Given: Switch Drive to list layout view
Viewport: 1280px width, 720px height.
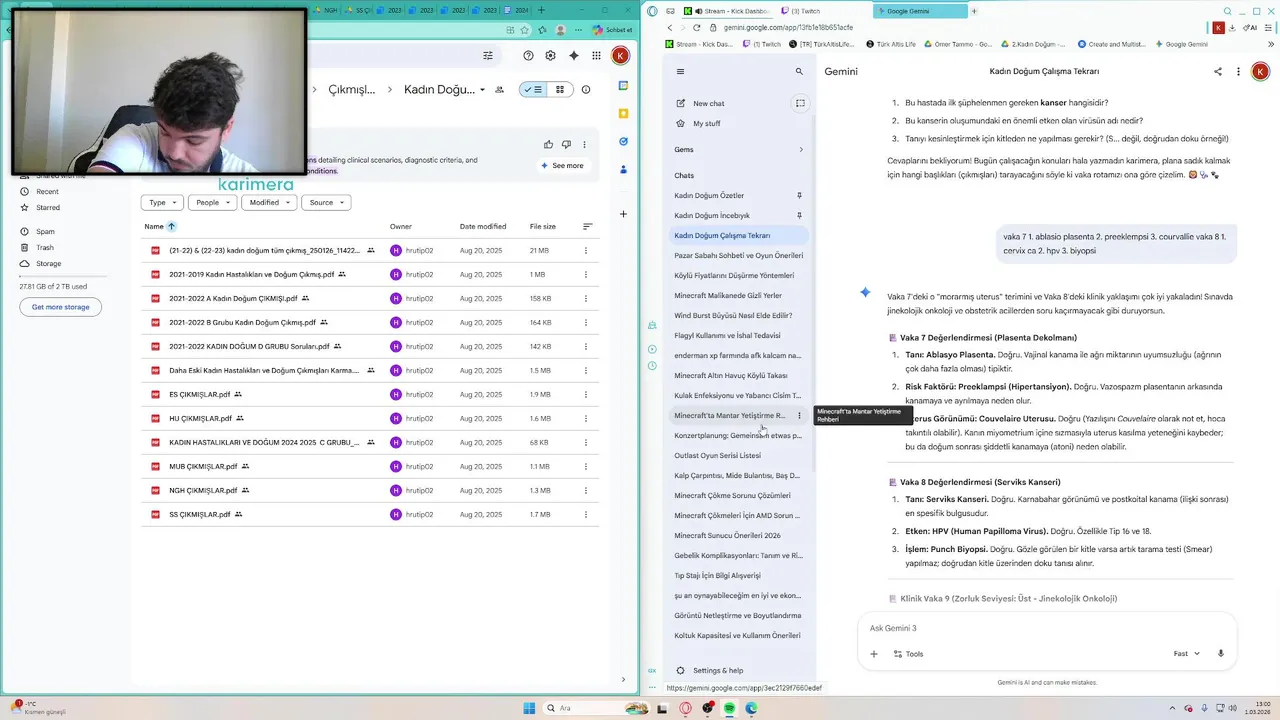Looking at the screenshot, I should (x=533, y=90).
